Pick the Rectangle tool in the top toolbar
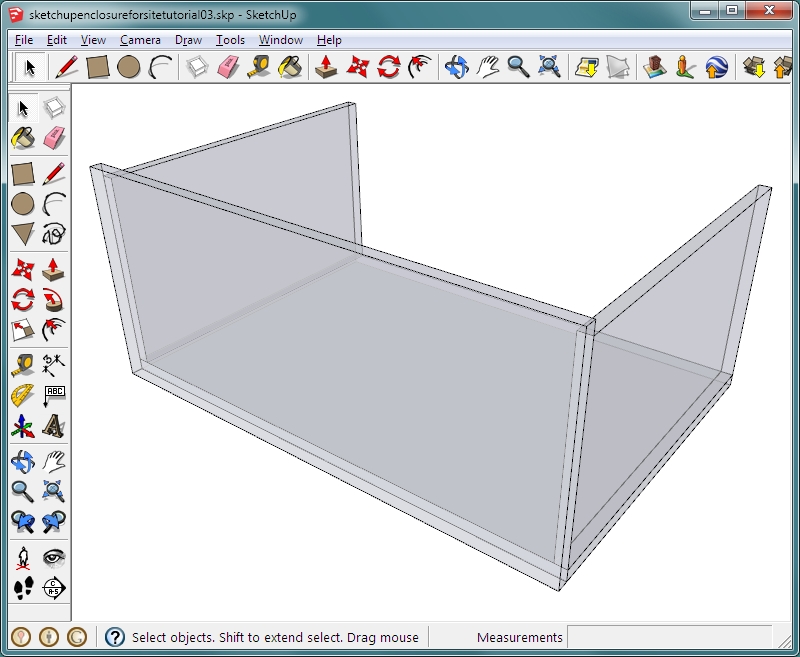Screen dimensions: 800x657 point(98,67)
